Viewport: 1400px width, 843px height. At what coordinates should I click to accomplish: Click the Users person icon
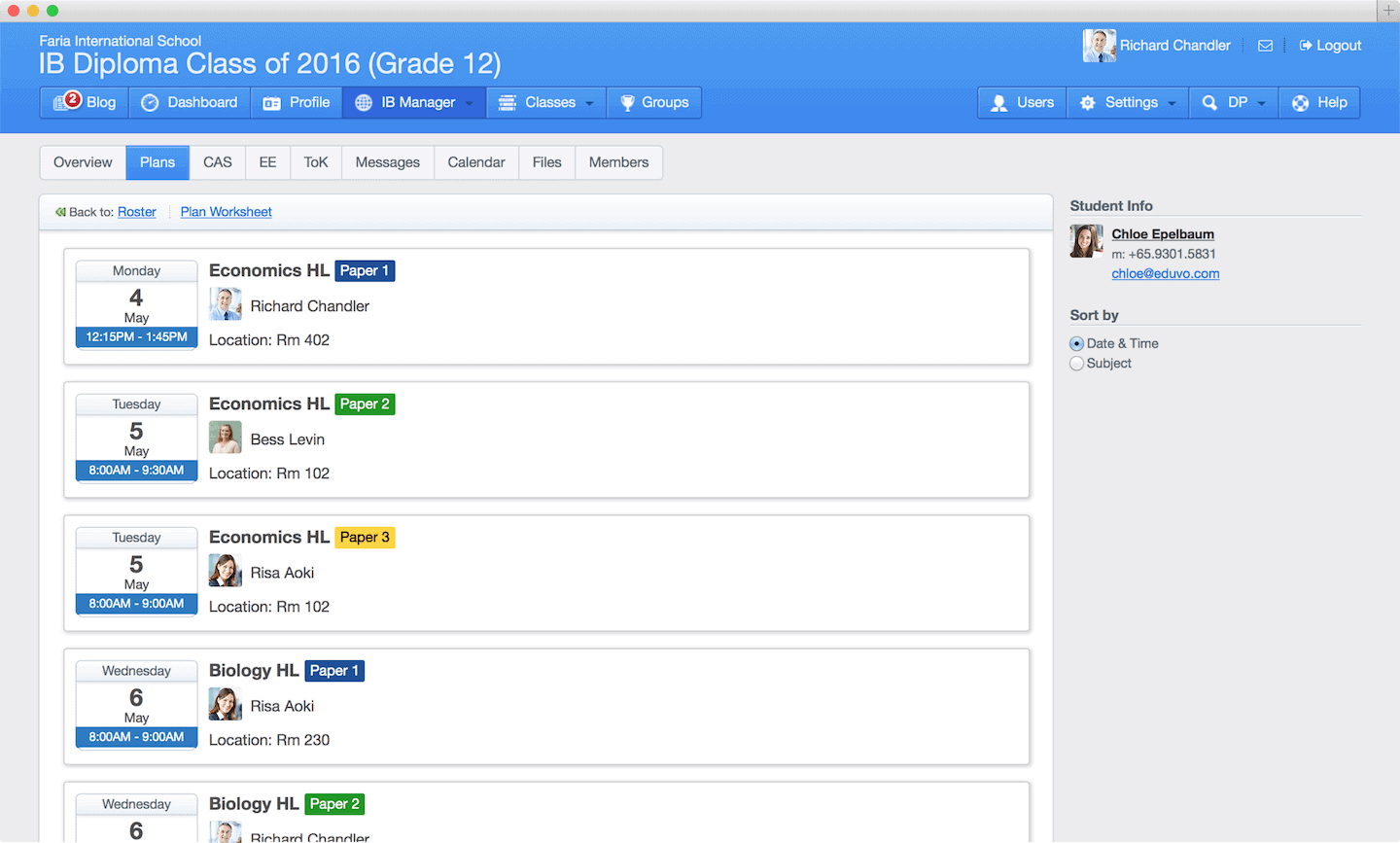click(x=998, y=103)
